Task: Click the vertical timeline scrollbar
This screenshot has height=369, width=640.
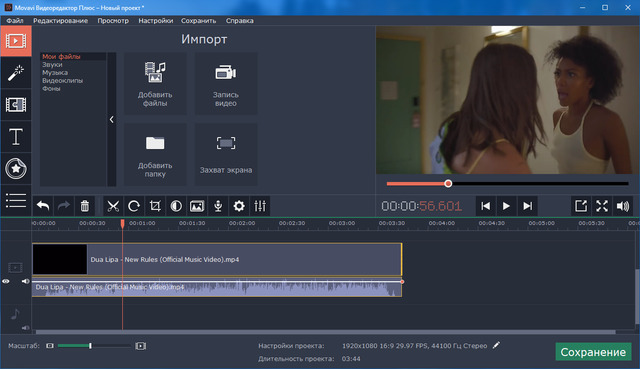Action: pyautogui.click(x=637, y=296)
